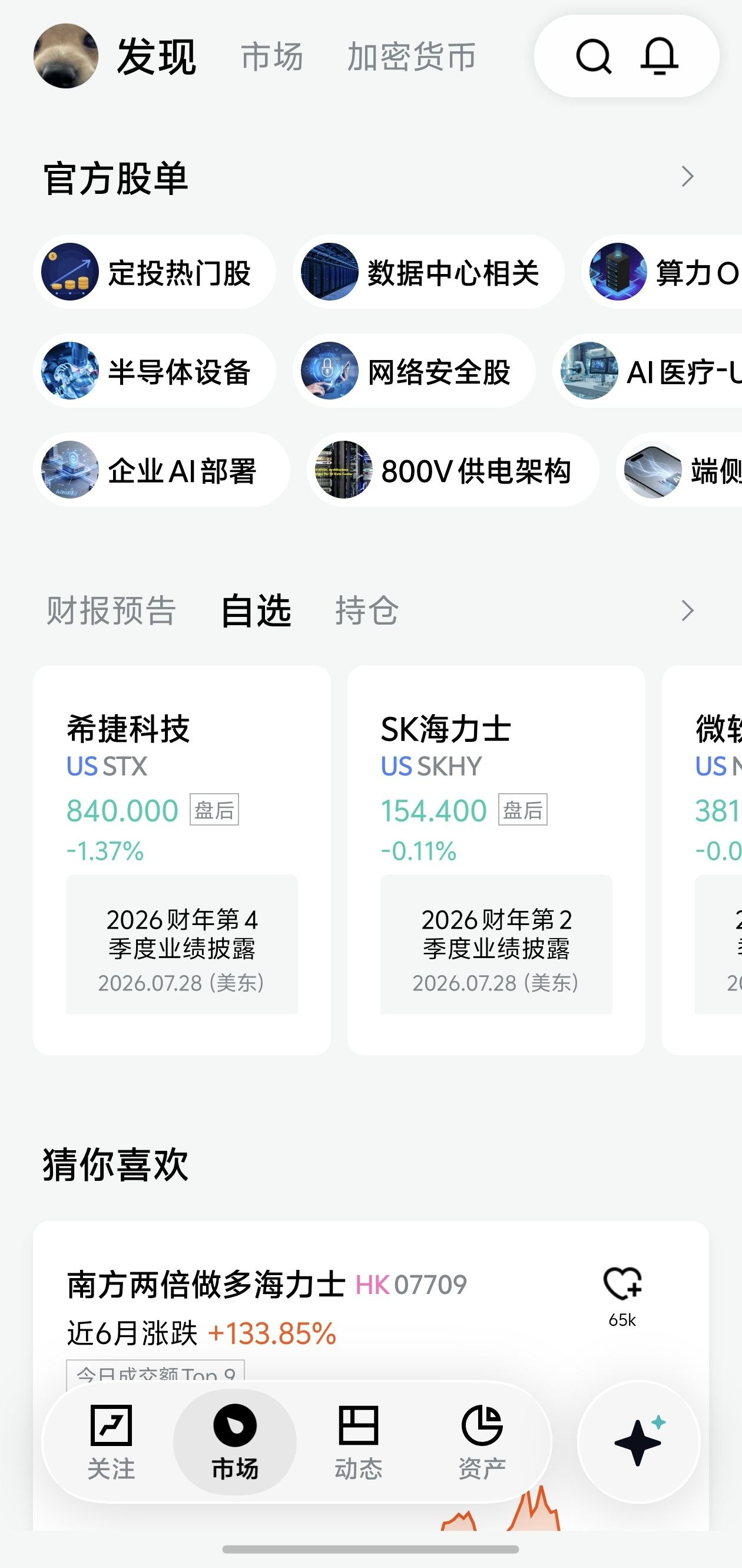Viewport: 742px width, 1568px height.
Task: Switch to the 加密货币 top tab
Action: [x=411, y=57]
